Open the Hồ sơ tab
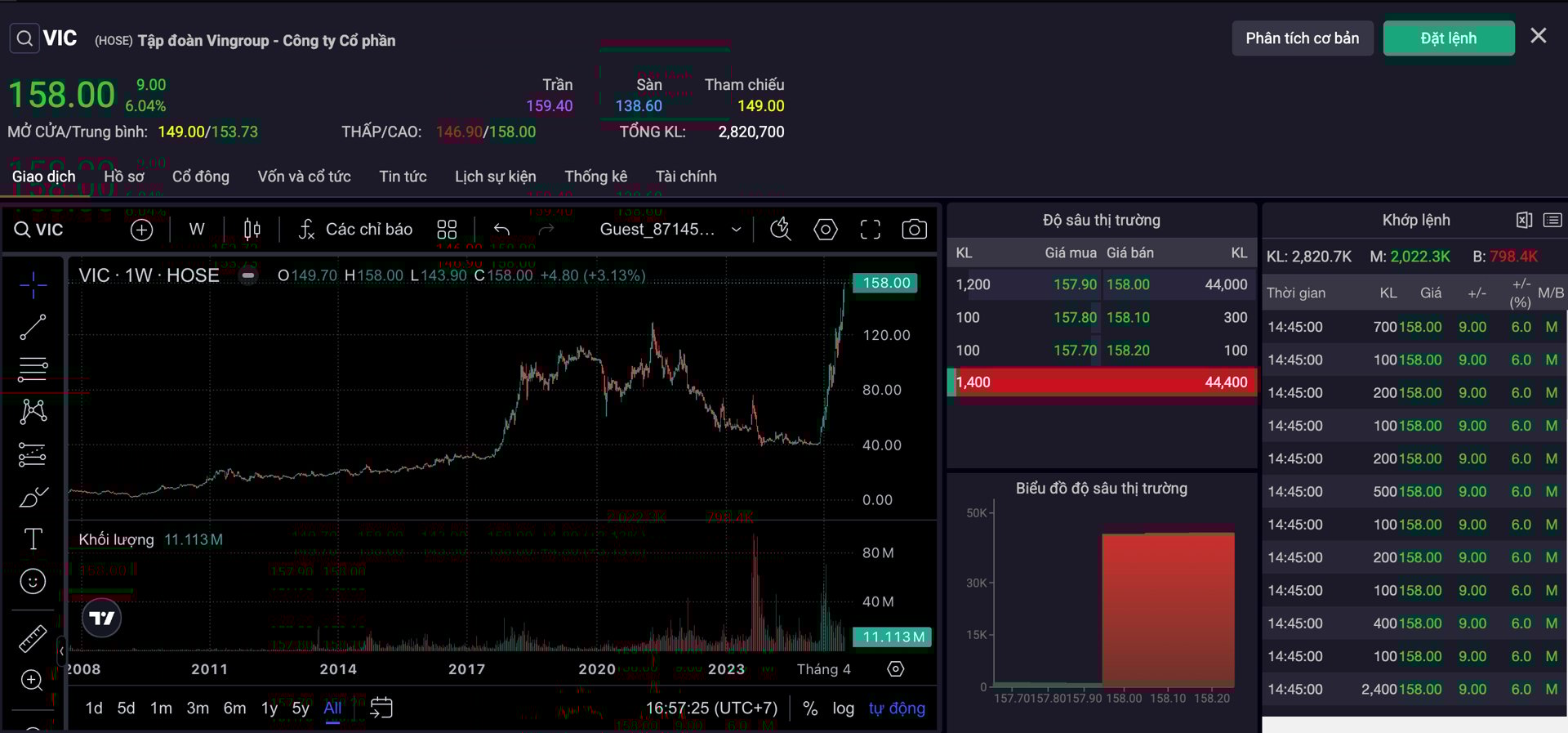The width and height of the screenshot is (1568, 733). click(x=124, y=177)
